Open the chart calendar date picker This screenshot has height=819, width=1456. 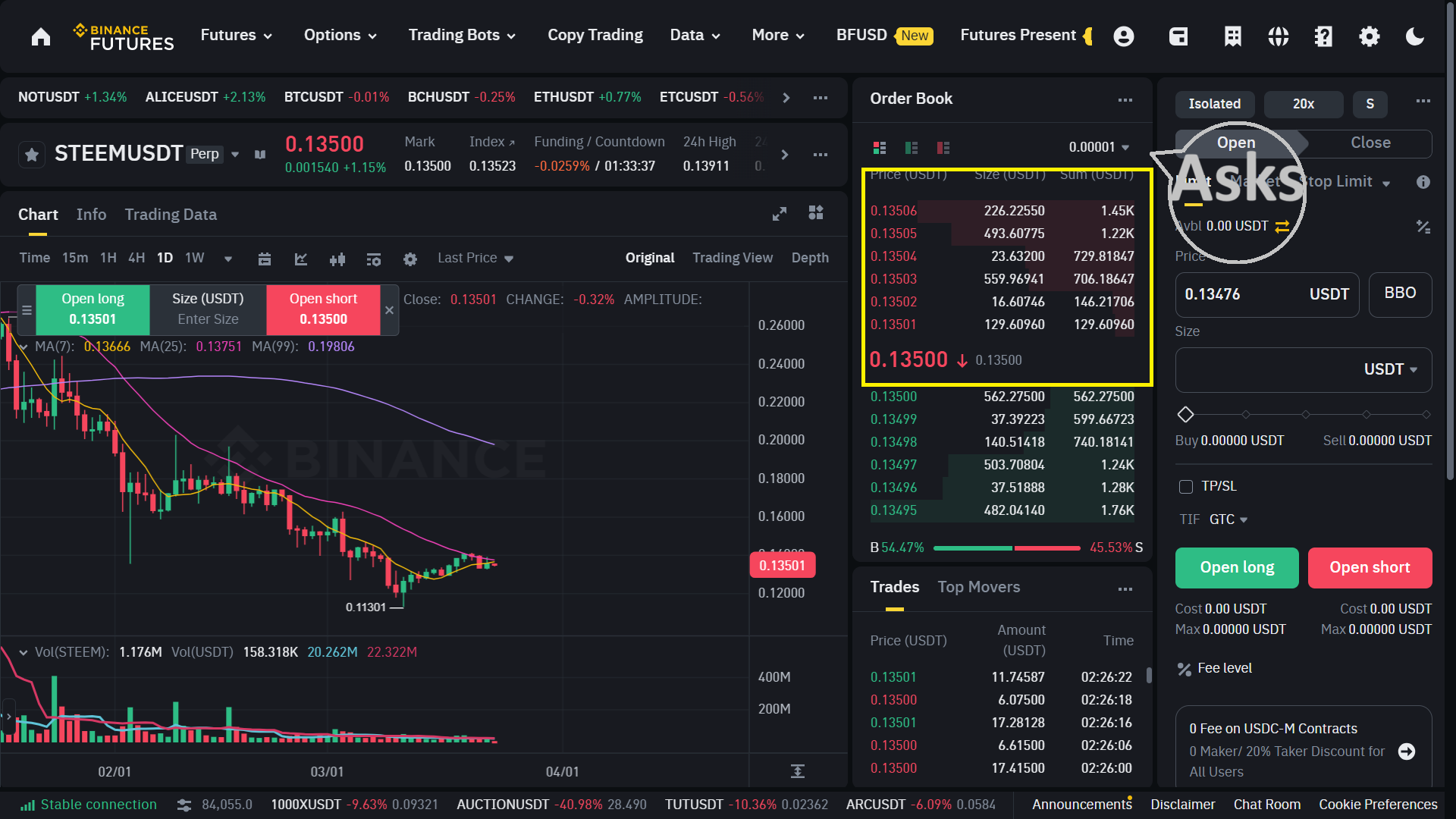click(x=265, y=259)
